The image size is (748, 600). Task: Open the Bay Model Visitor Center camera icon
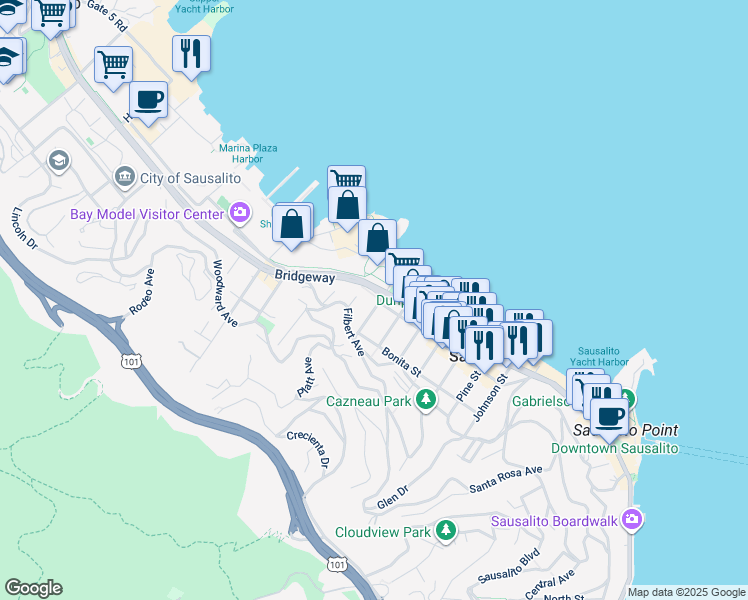[239, 213]
